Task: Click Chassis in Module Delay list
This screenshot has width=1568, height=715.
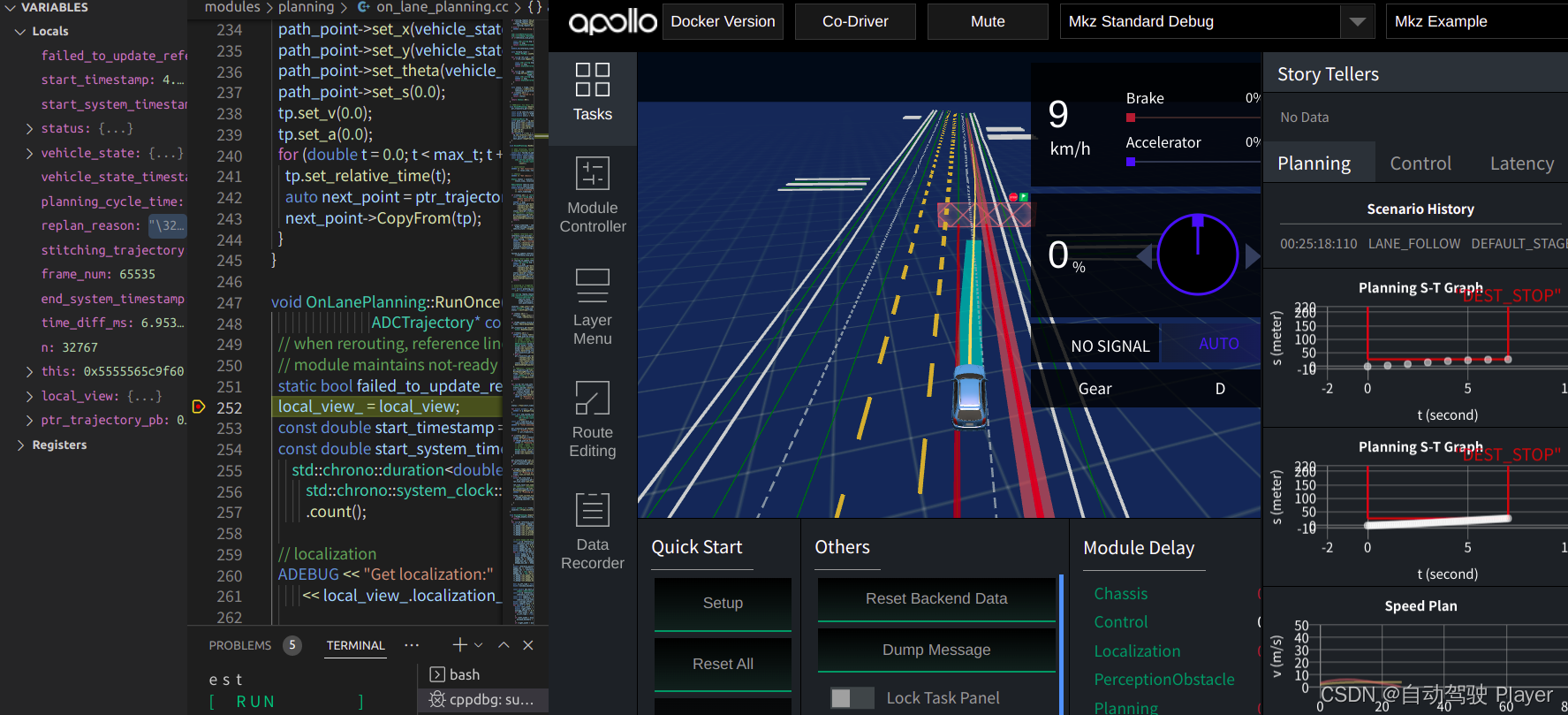Action: click(1121, 594)
